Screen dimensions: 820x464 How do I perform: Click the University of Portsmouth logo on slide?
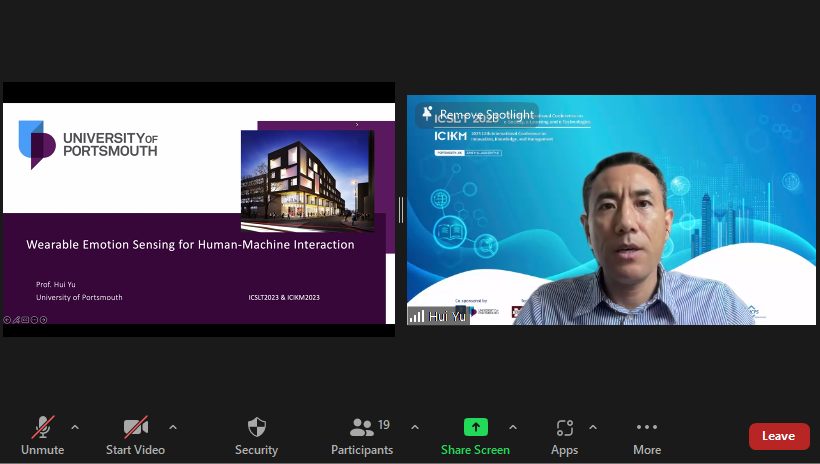[88, 144]
